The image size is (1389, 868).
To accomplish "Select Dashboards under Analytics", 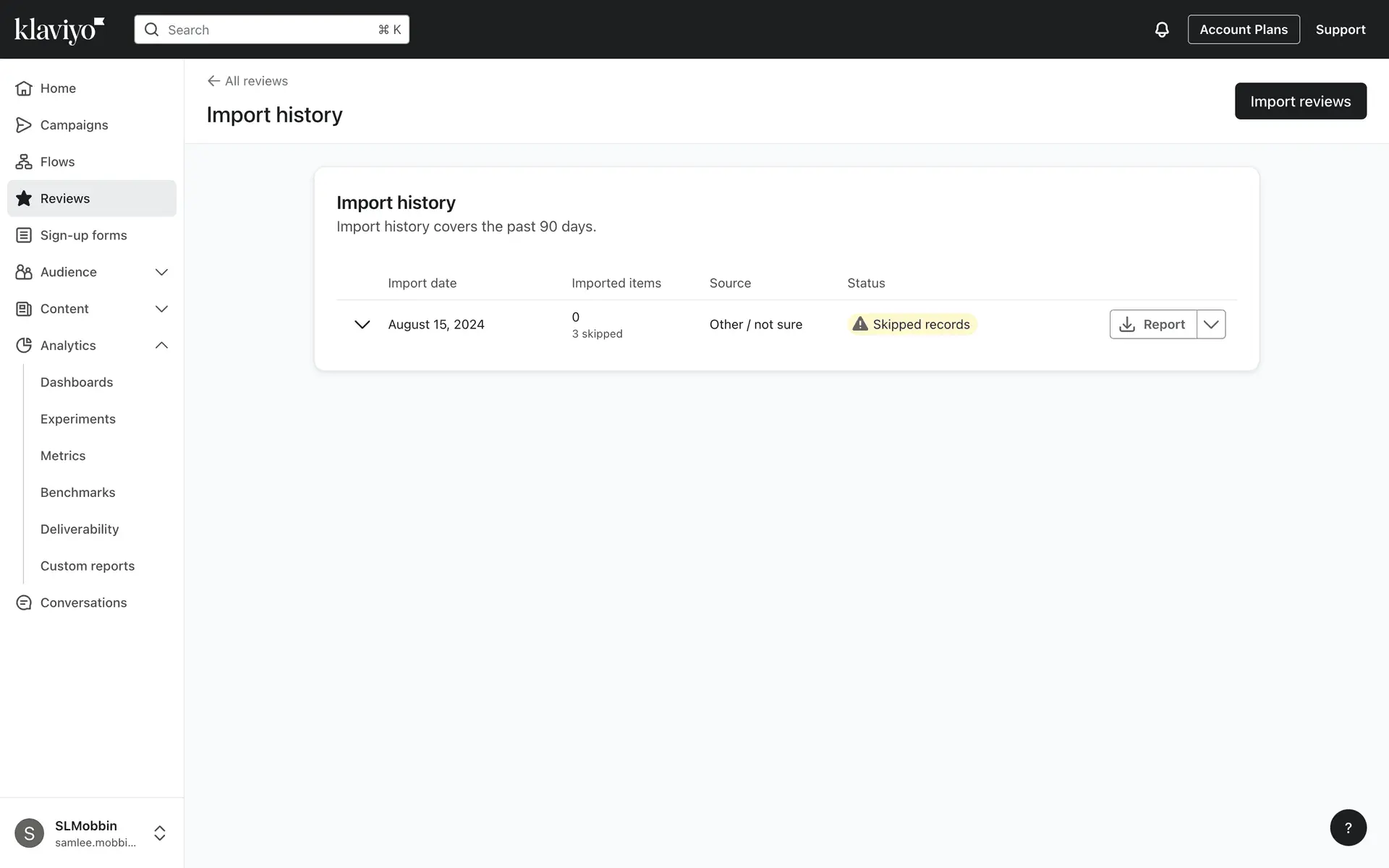I will click(x=77, y=382).
